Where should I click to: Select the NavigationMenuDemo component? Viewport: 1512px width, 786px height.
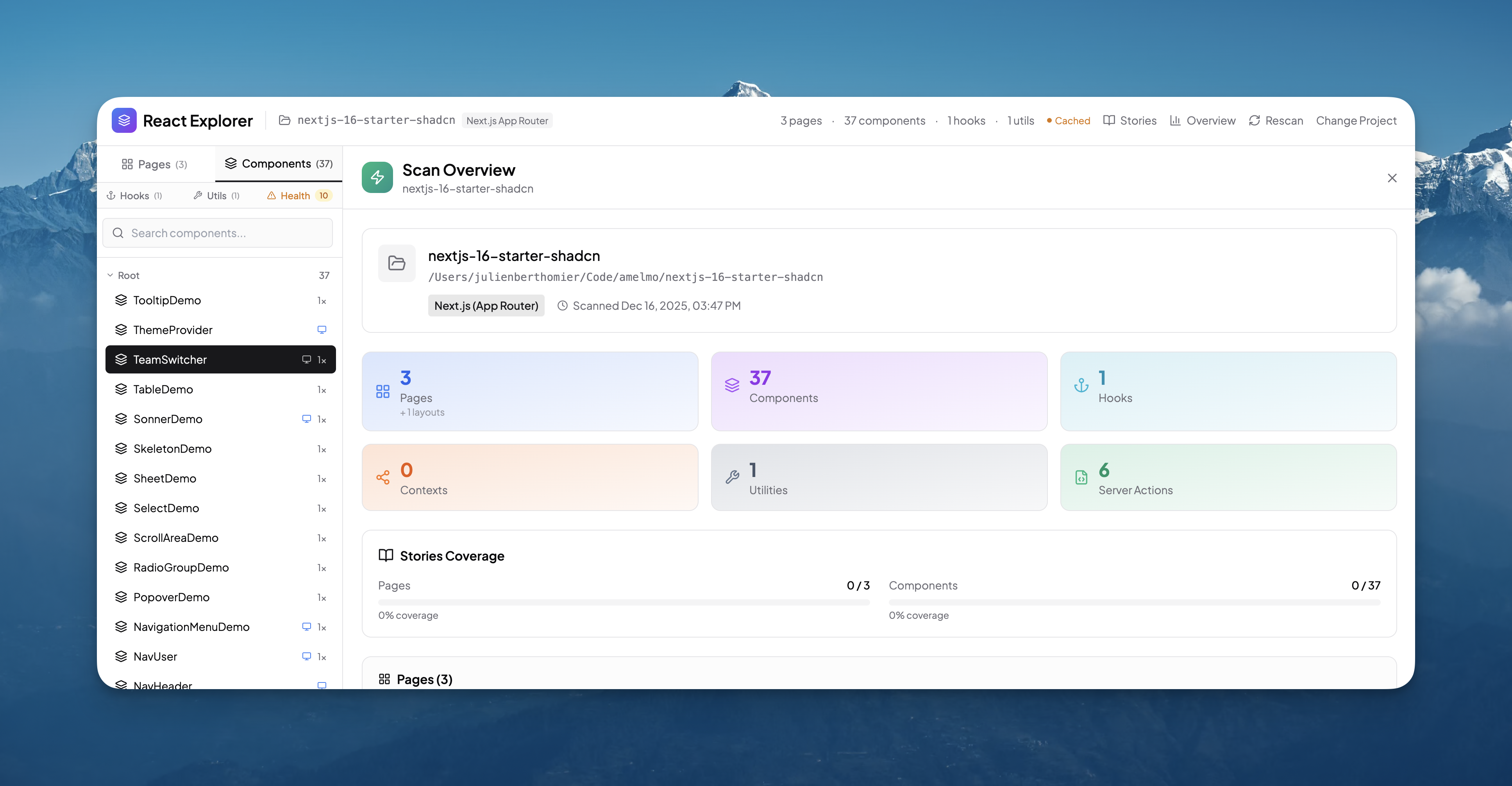[x=191, y=627]
